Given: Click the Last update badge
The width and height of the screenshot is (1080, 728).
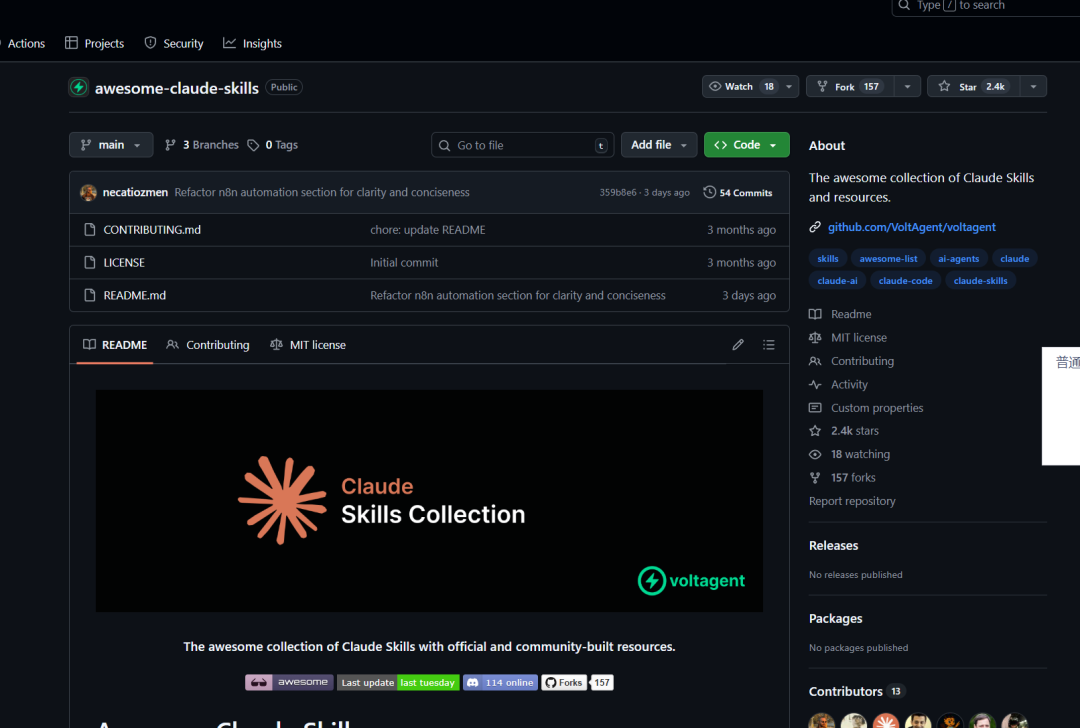Looking at the screenshot, I should [398, 683].
